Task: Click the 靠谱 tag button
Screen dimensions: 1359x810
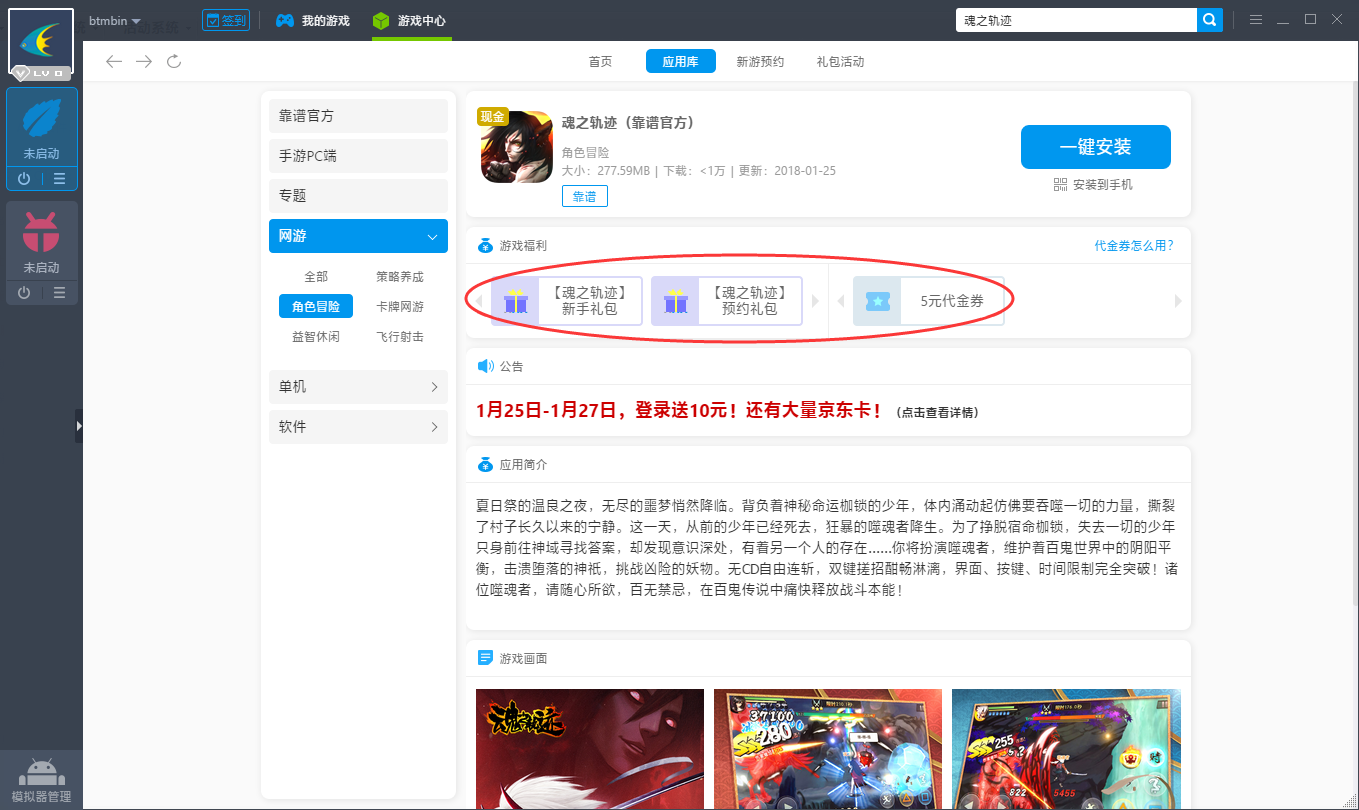Action: coord(584,197)
